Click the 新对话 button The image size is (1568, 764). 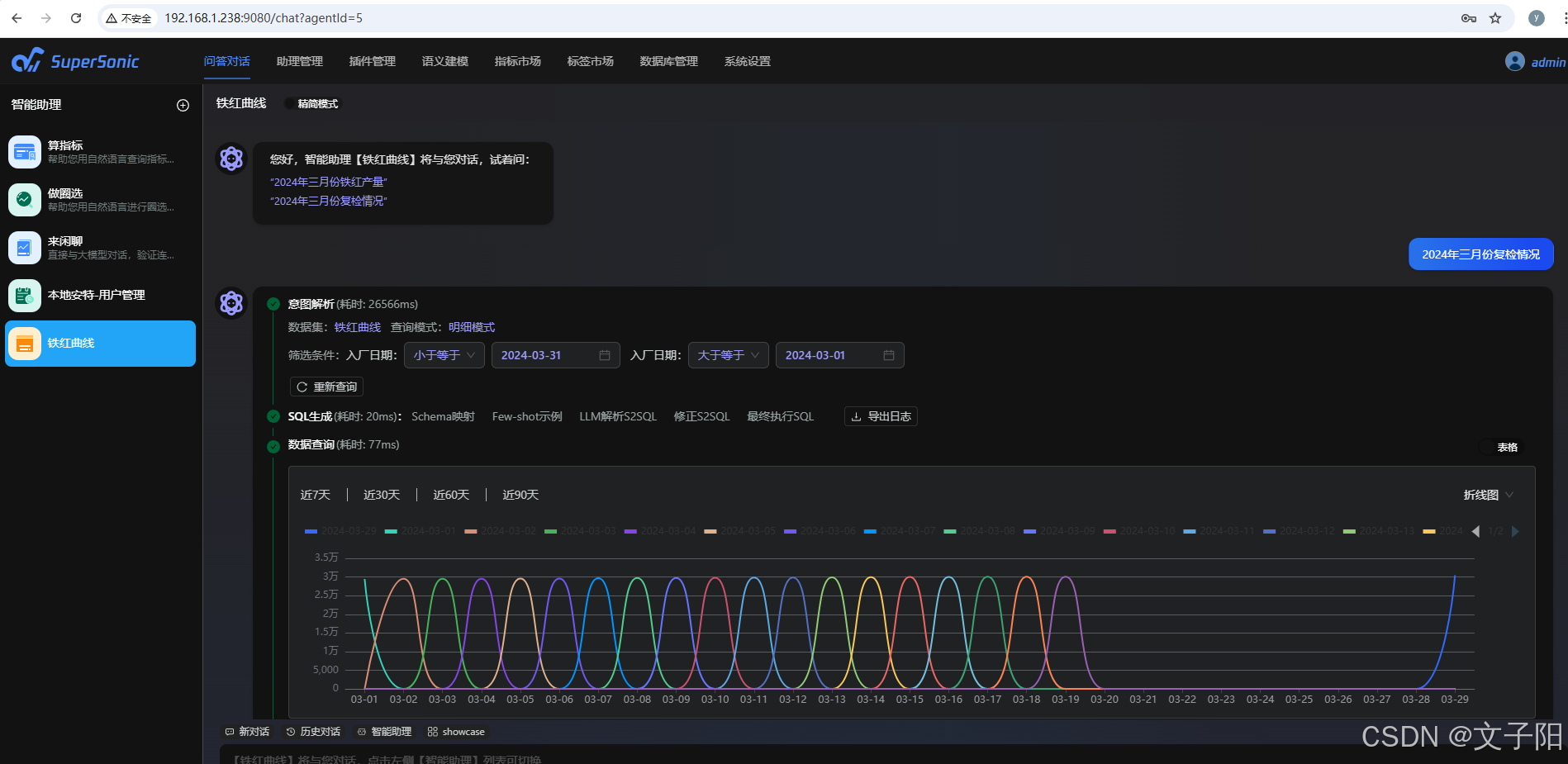[248, 732]
